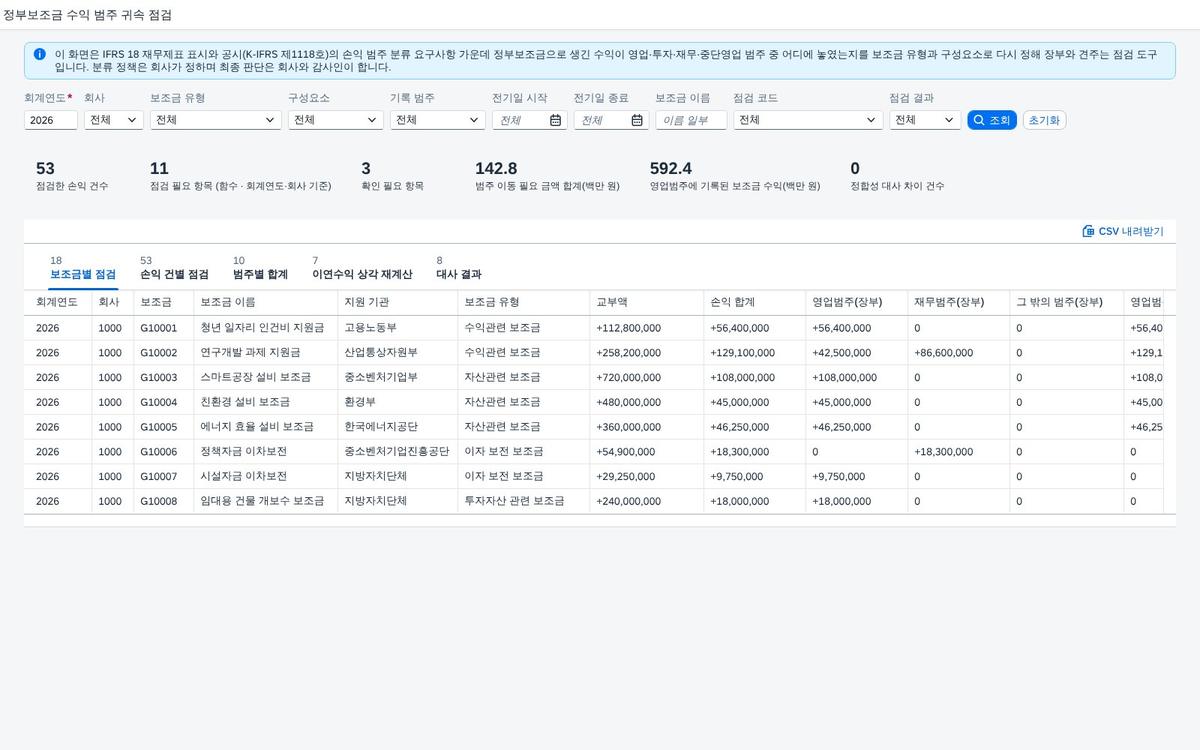
Task: Click the 회계연도 column header
Action: pyautogui.click(x=57, y=302)
